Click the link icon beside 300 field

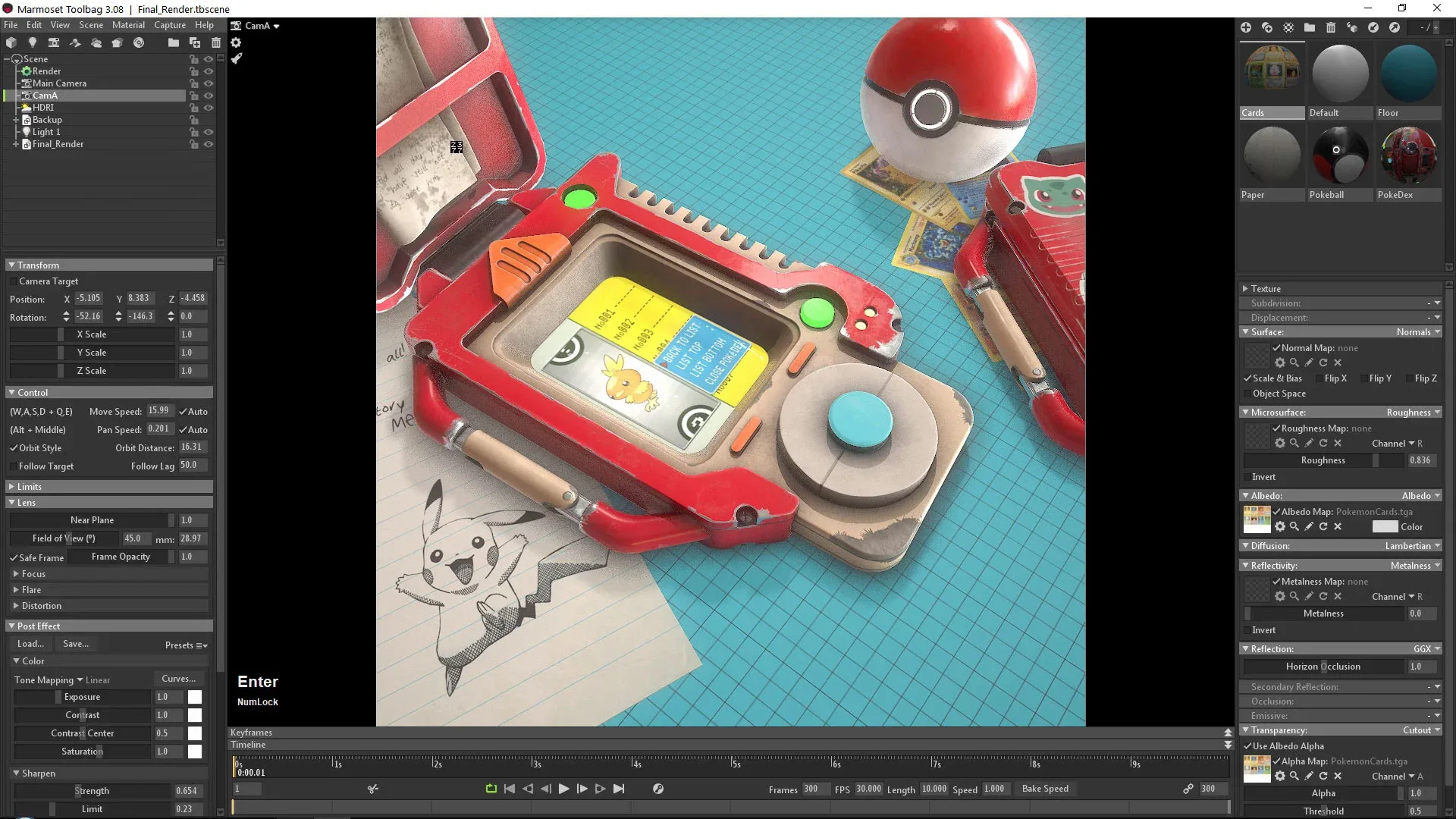click(x=1188, y=789)
